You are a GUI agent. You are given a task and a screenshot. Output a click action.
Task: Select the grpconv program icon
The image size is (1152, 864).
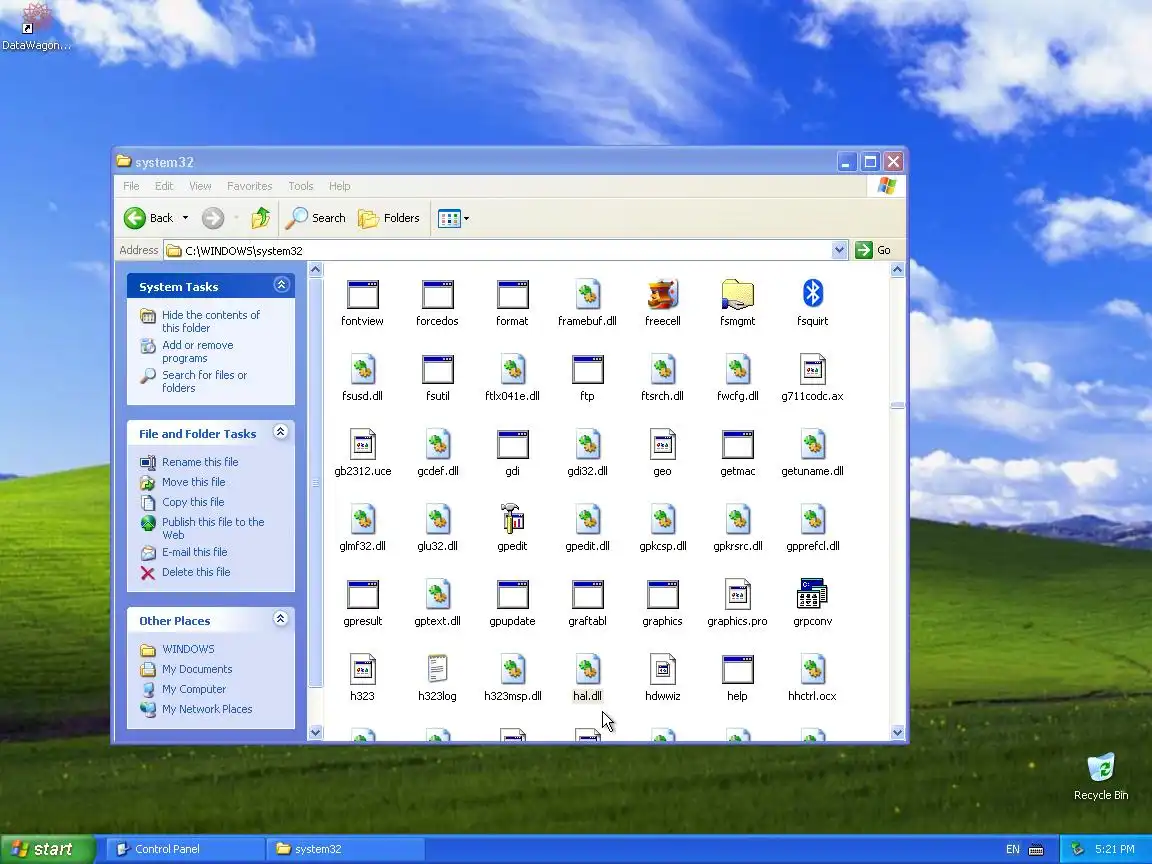click(813, 594)
